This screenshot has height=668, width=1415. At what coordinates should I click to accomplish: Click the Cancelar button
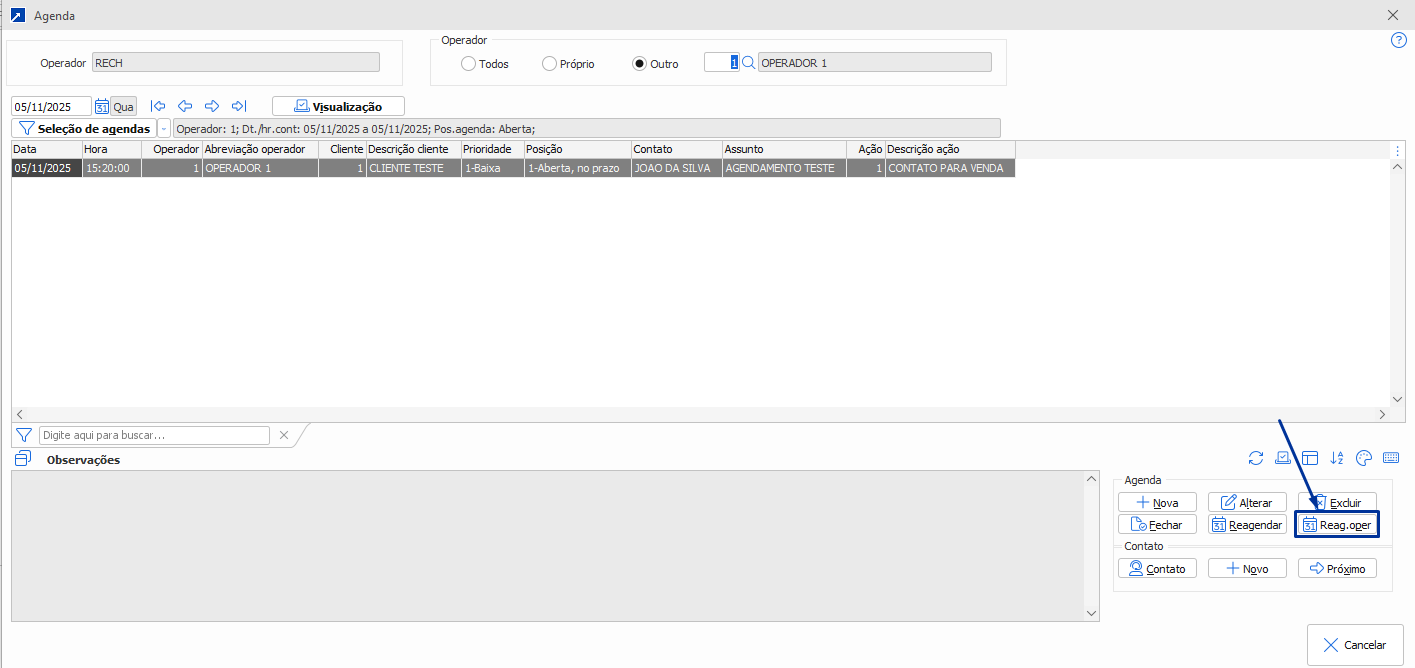point(1355,645)
